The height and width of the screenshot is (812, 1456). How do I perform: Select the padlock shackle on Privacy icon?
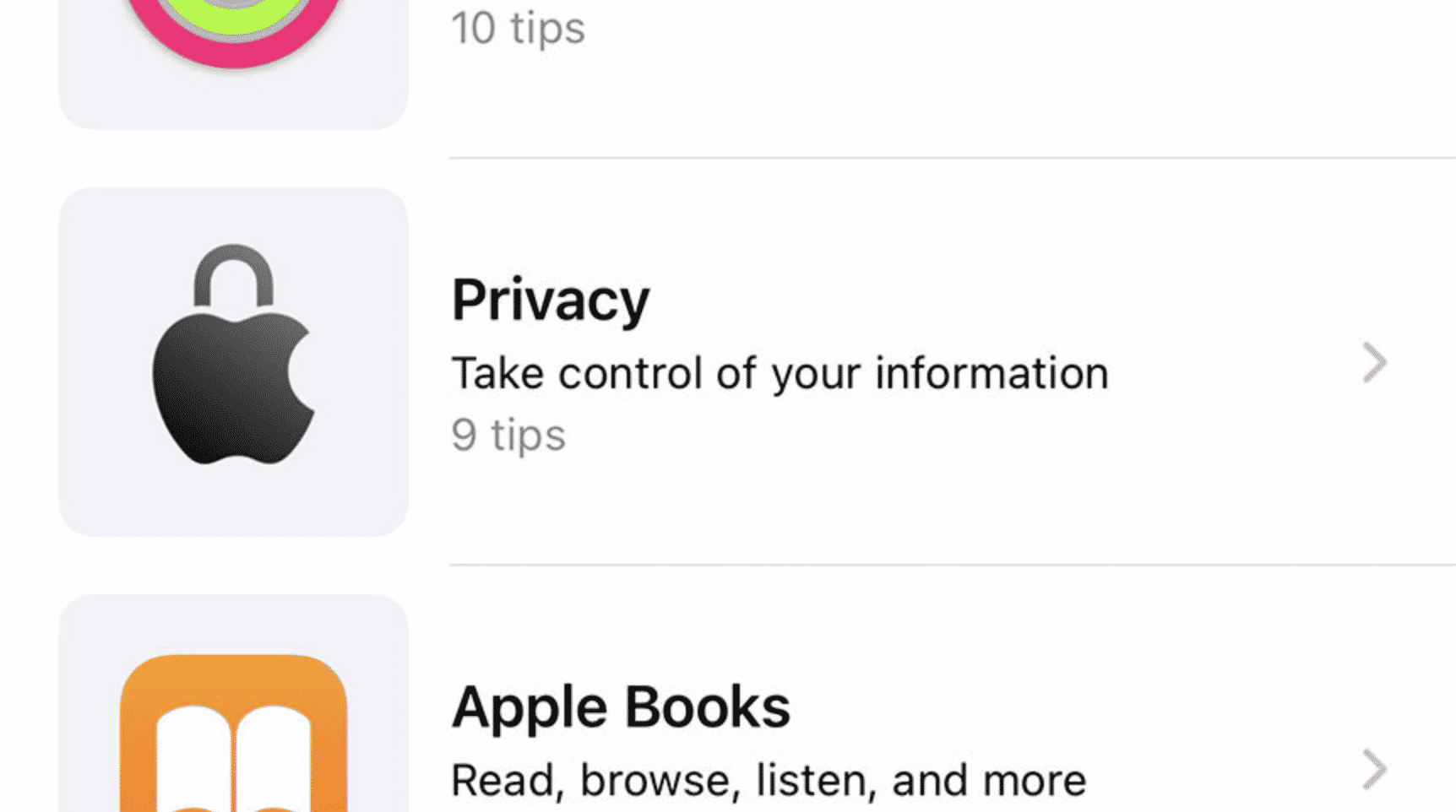233,274
